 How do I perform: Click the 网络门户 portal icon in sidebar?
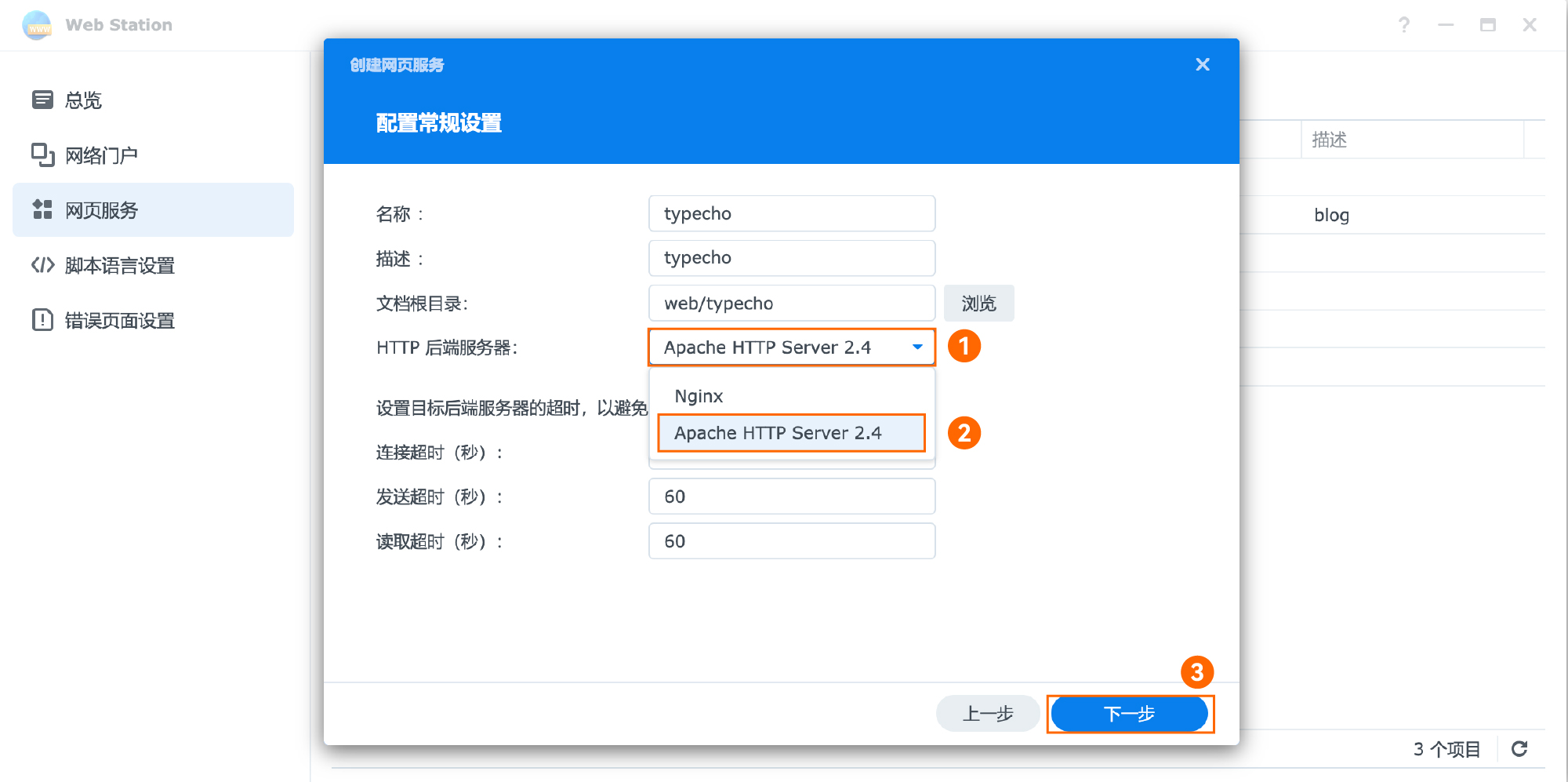pyautogui.click(x=42, y=155)
